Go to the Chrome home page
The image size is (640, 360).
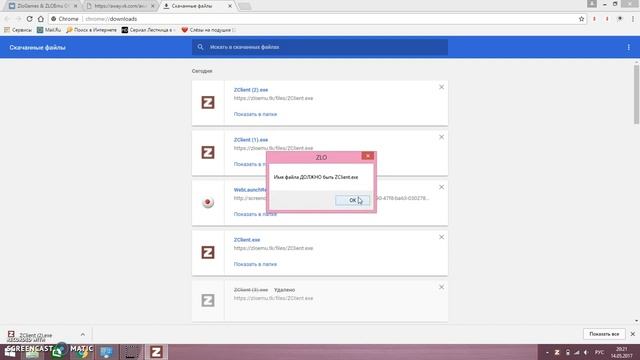[40, 19]
